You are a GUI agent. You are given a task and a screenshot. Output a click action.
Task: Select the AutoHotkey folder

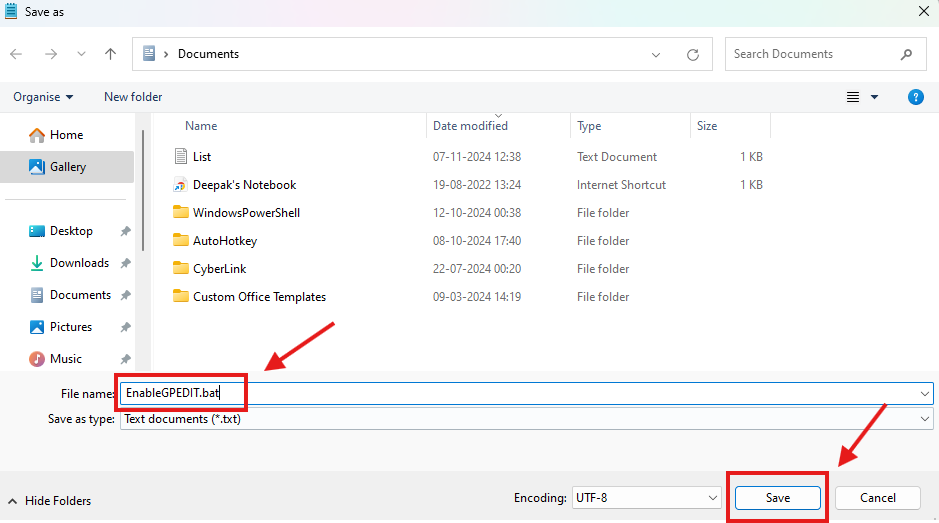tap(225, 241)
